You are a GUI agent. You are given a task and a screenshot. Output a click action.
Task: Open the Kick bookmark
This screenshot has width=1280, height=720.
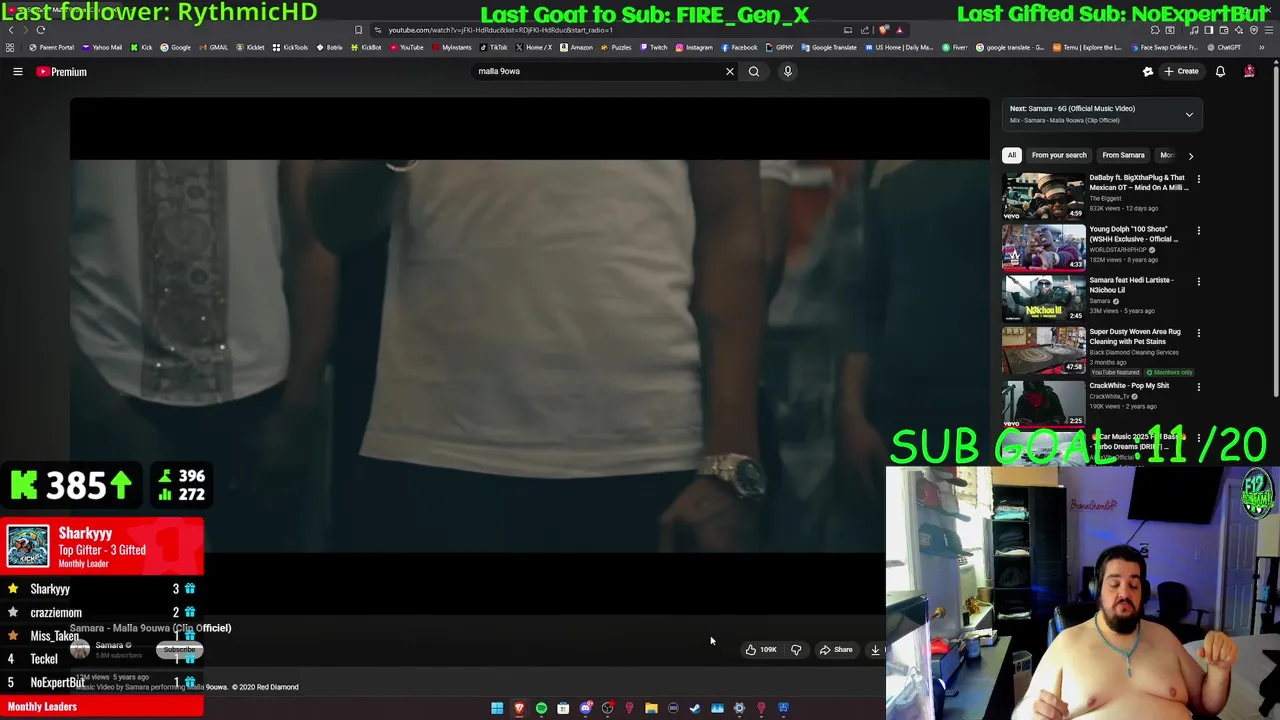(141, 47)
